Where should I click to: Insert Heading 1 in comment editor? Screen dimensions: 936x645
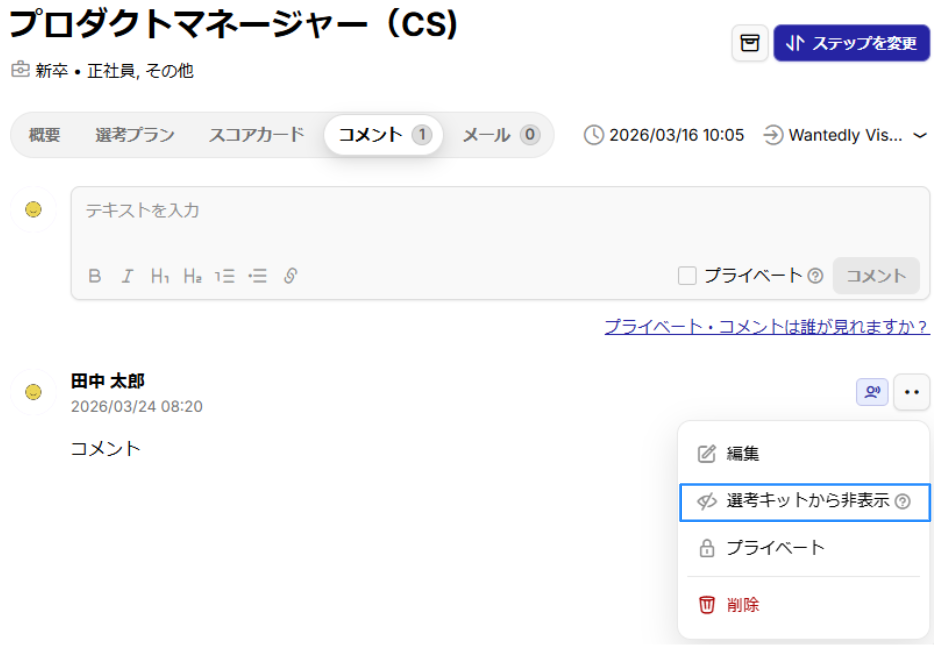(x=160, y=276)
